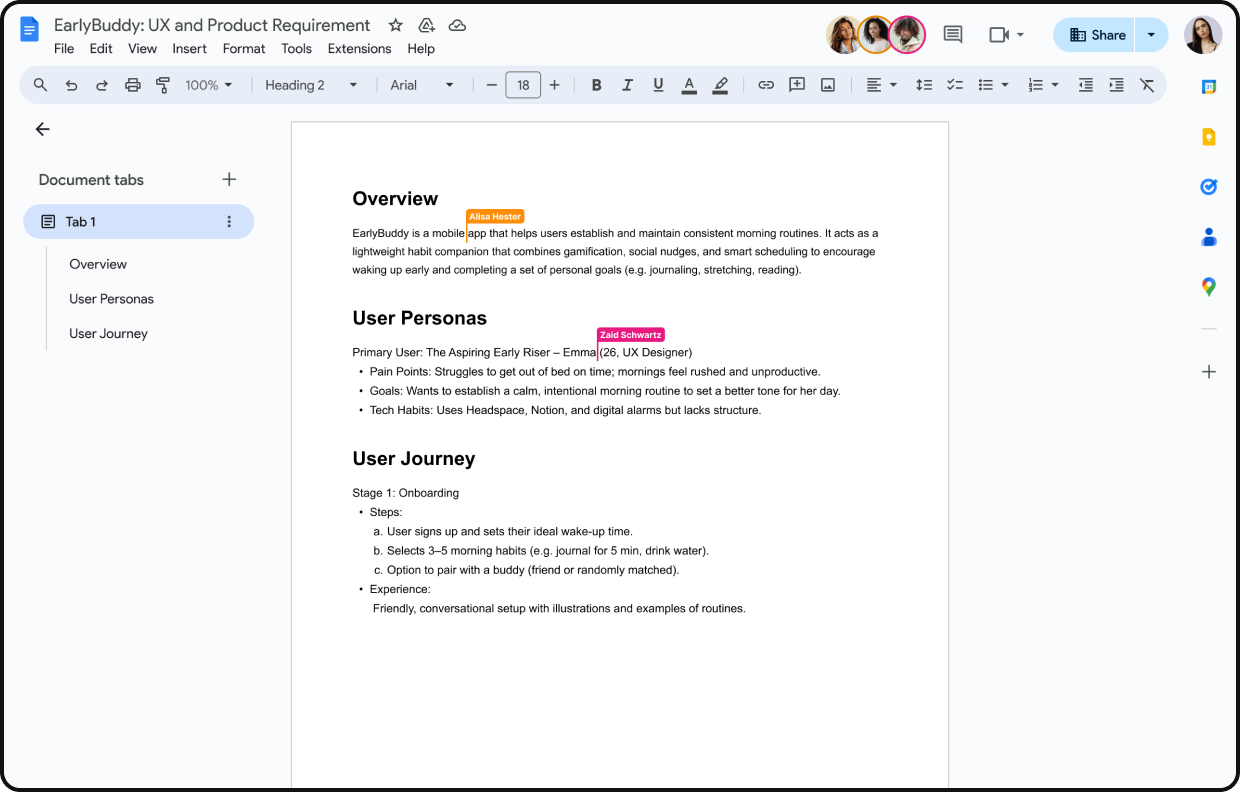Image resolution: width=1240 pixels, height=792 pixels.
Task: Click the Google Docs home icon
Action: pos(30,30)
